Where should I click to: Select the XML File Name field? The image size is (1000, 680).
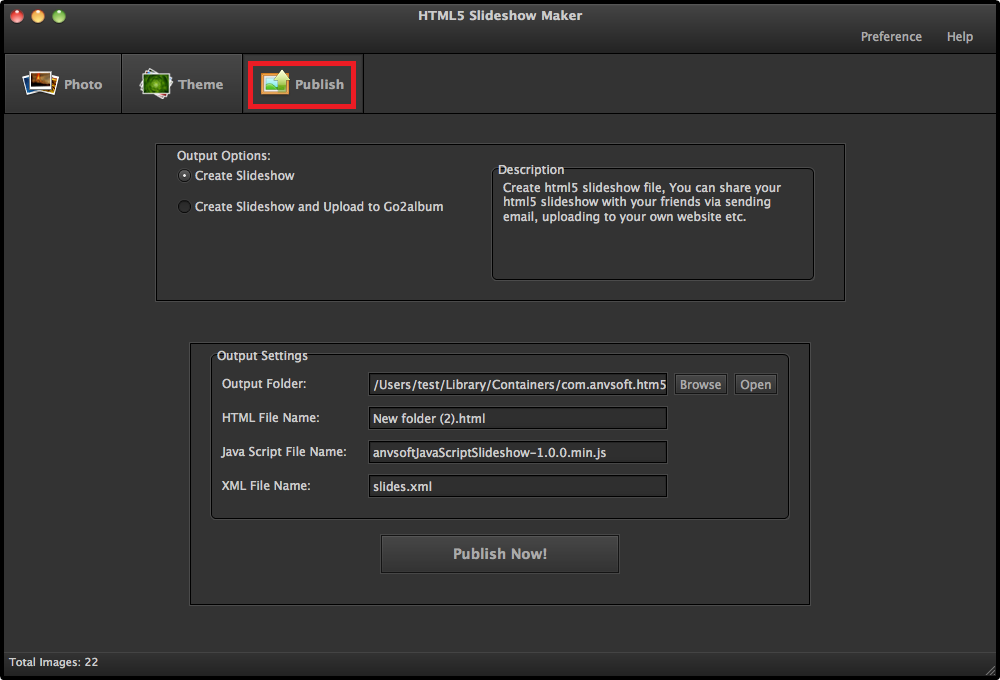[x=517, y=486]
